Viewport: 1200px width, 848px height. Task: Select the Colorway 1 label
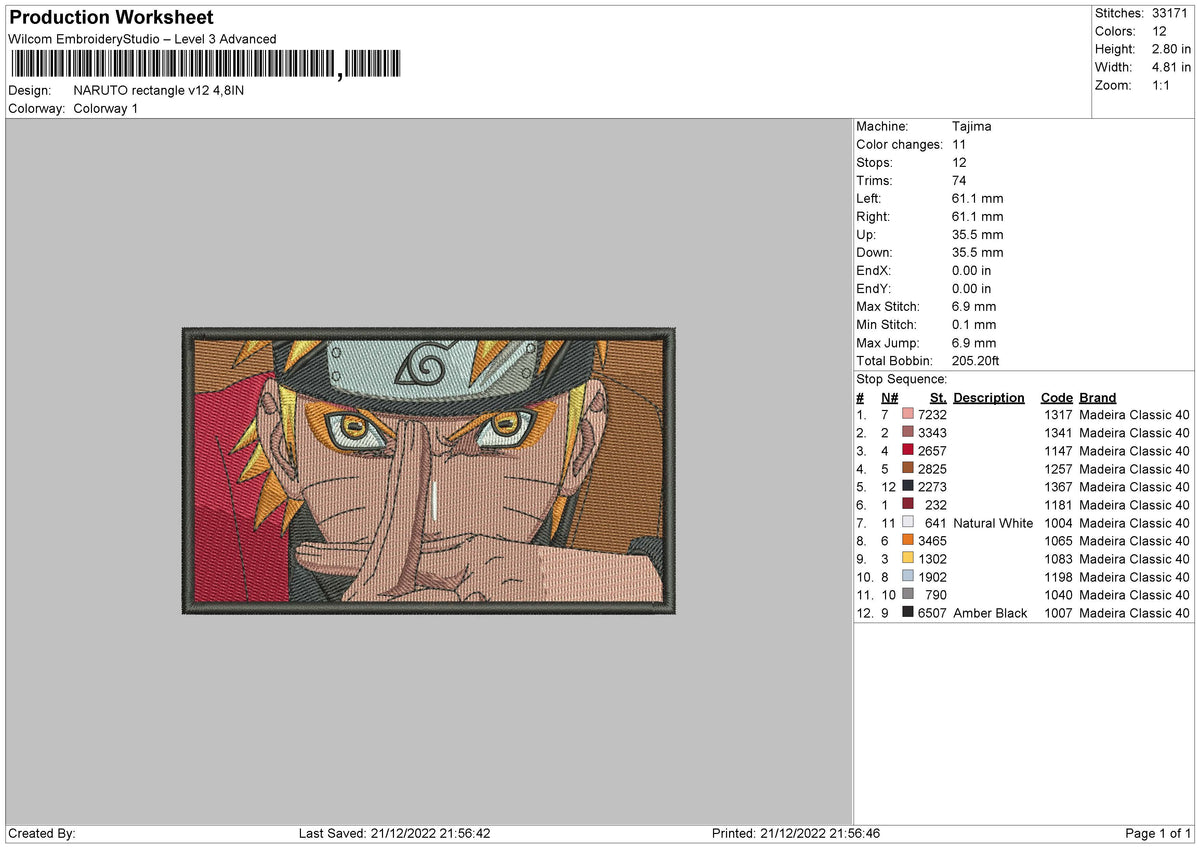point(105,108)
